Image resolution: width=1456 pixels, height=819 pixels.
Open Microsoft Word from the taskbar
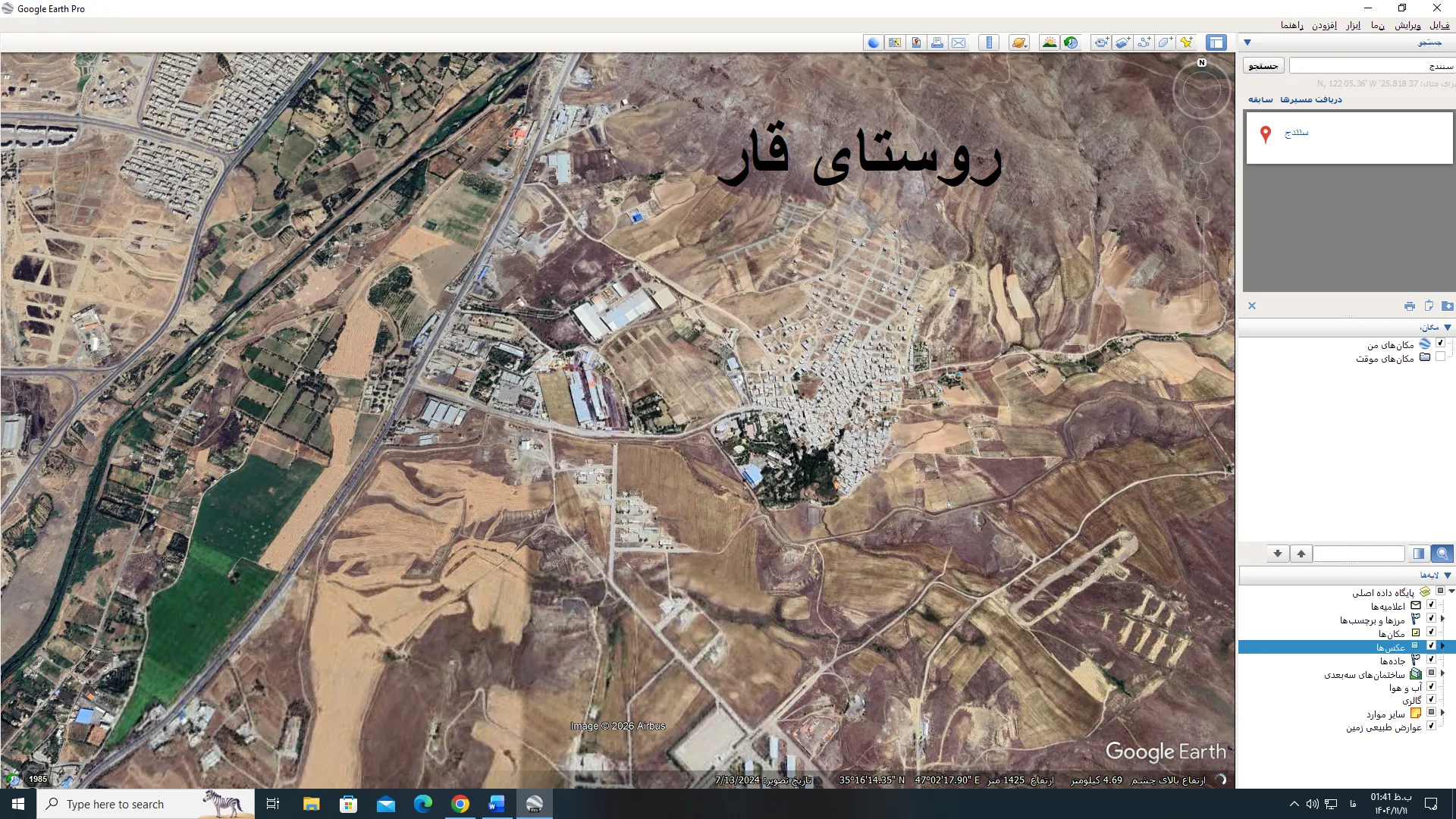[x=497, y=804]
